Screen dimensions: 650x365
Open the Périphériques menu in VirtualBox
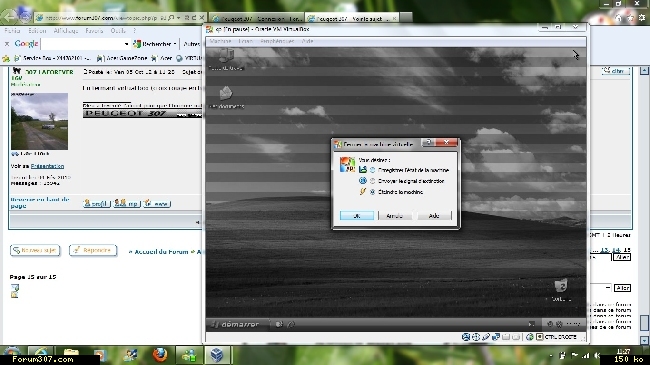[x=277, y=41]
